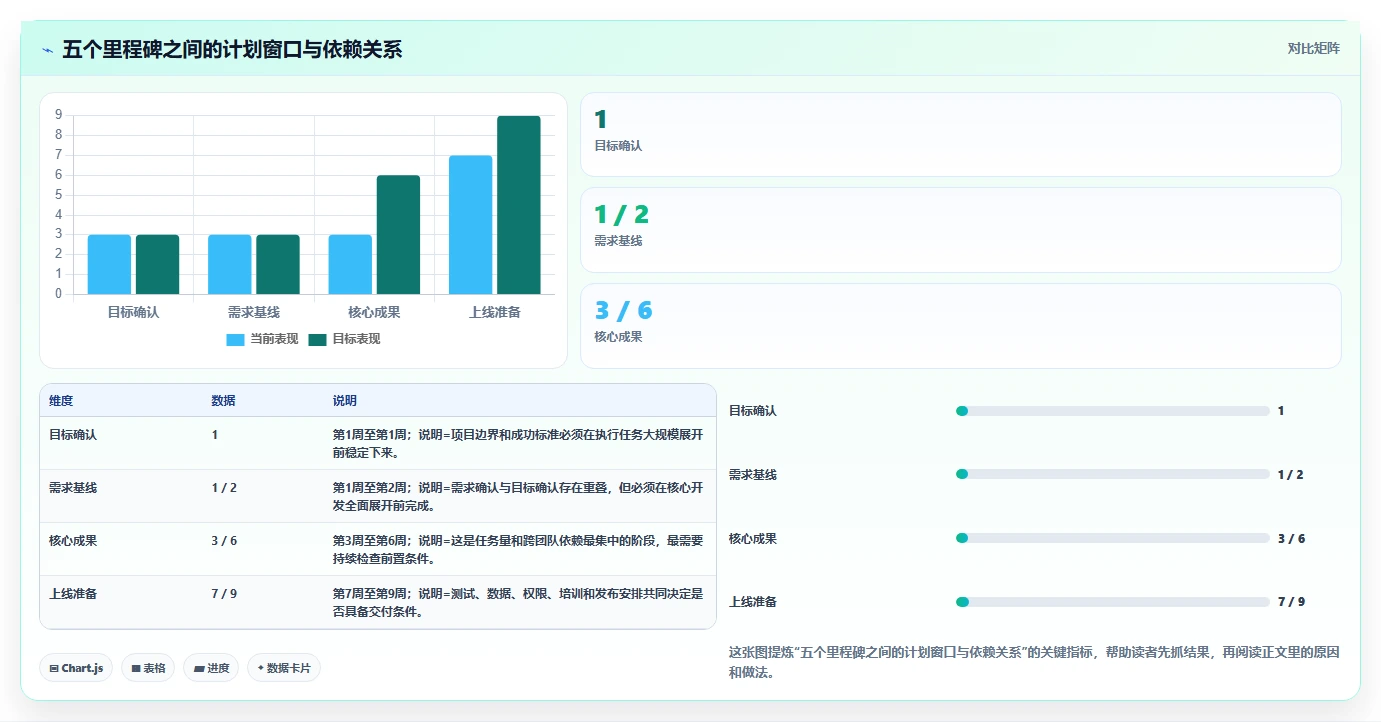This screenshot has height=722, width=1381.
Task: Click the 表格 chip icon
Action: [136, 668]
